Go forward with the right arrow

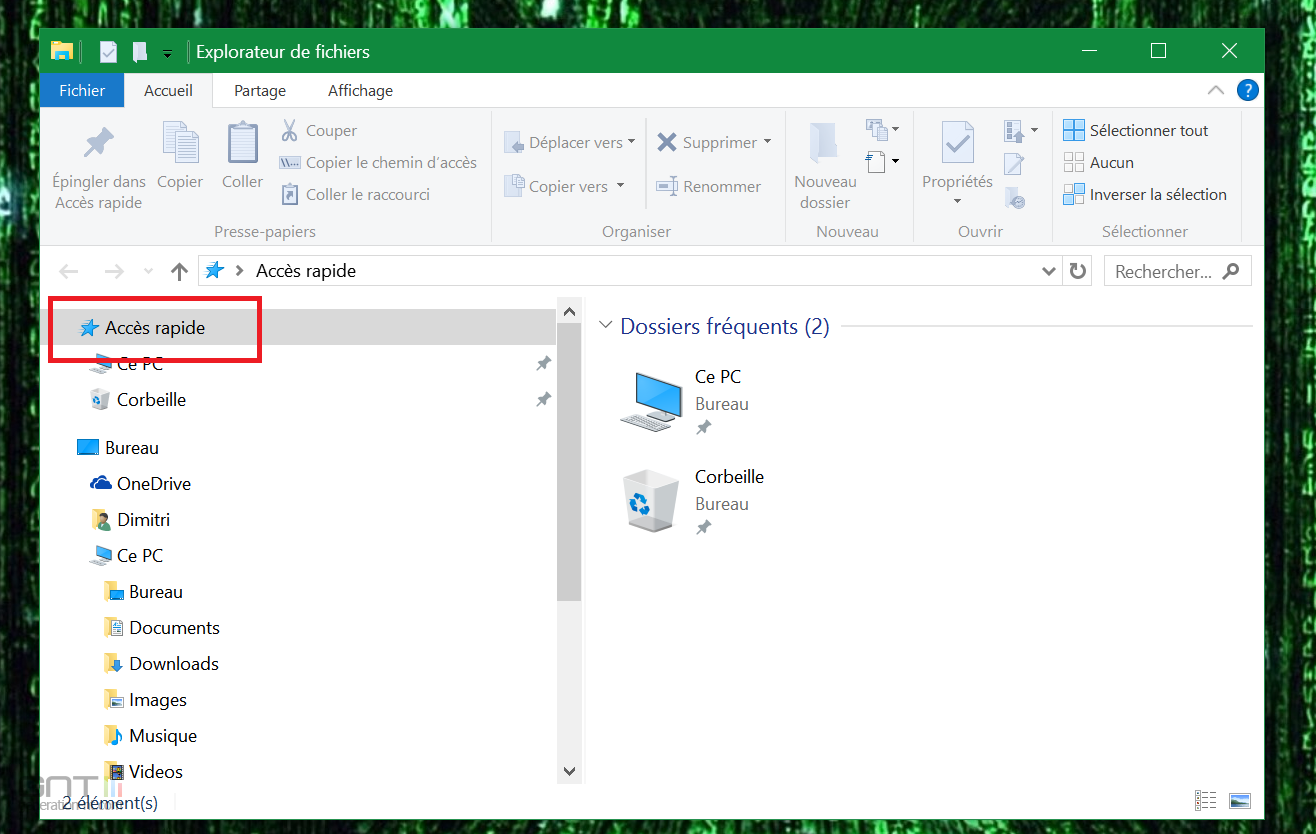coord(114,271)
